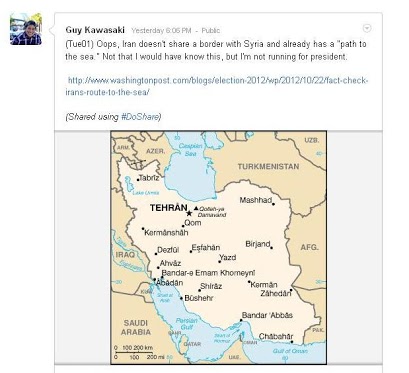Click the #DoShare hashtag

coord(140,117)
